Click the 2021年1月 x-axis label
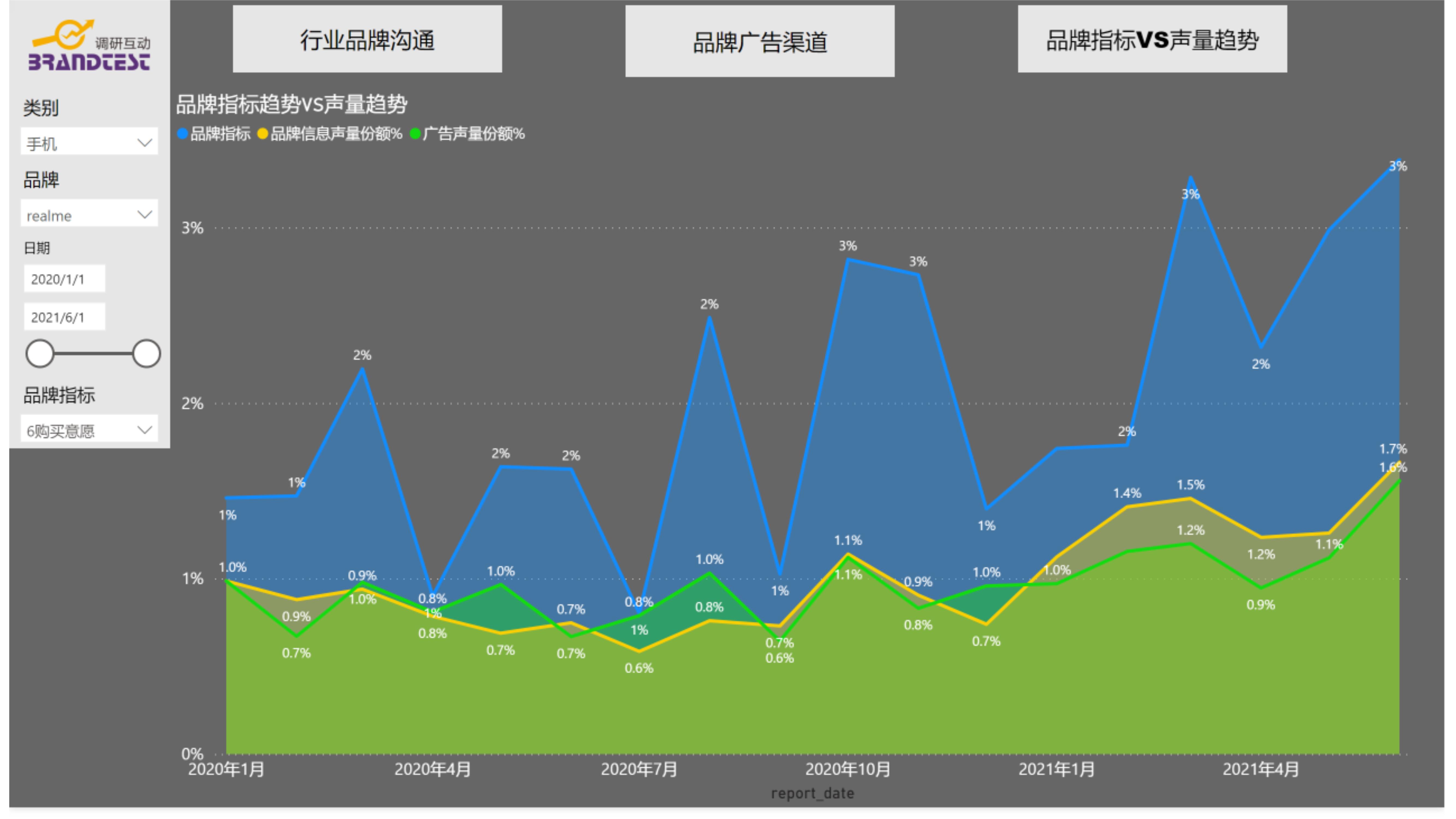Screen dimensions: 1456x819 pyautogui.click(x=1056, y=769)
